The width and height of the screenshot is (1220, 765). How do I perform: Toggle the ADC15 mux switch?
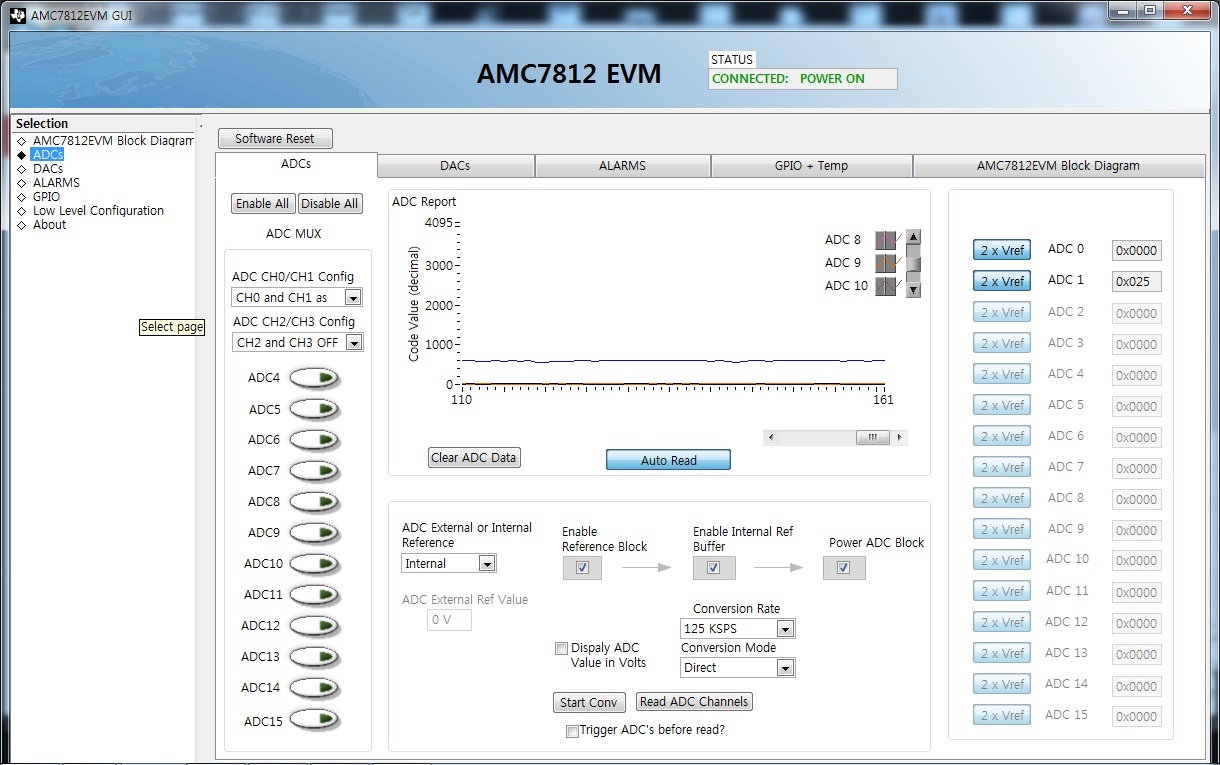click(315, 721)
